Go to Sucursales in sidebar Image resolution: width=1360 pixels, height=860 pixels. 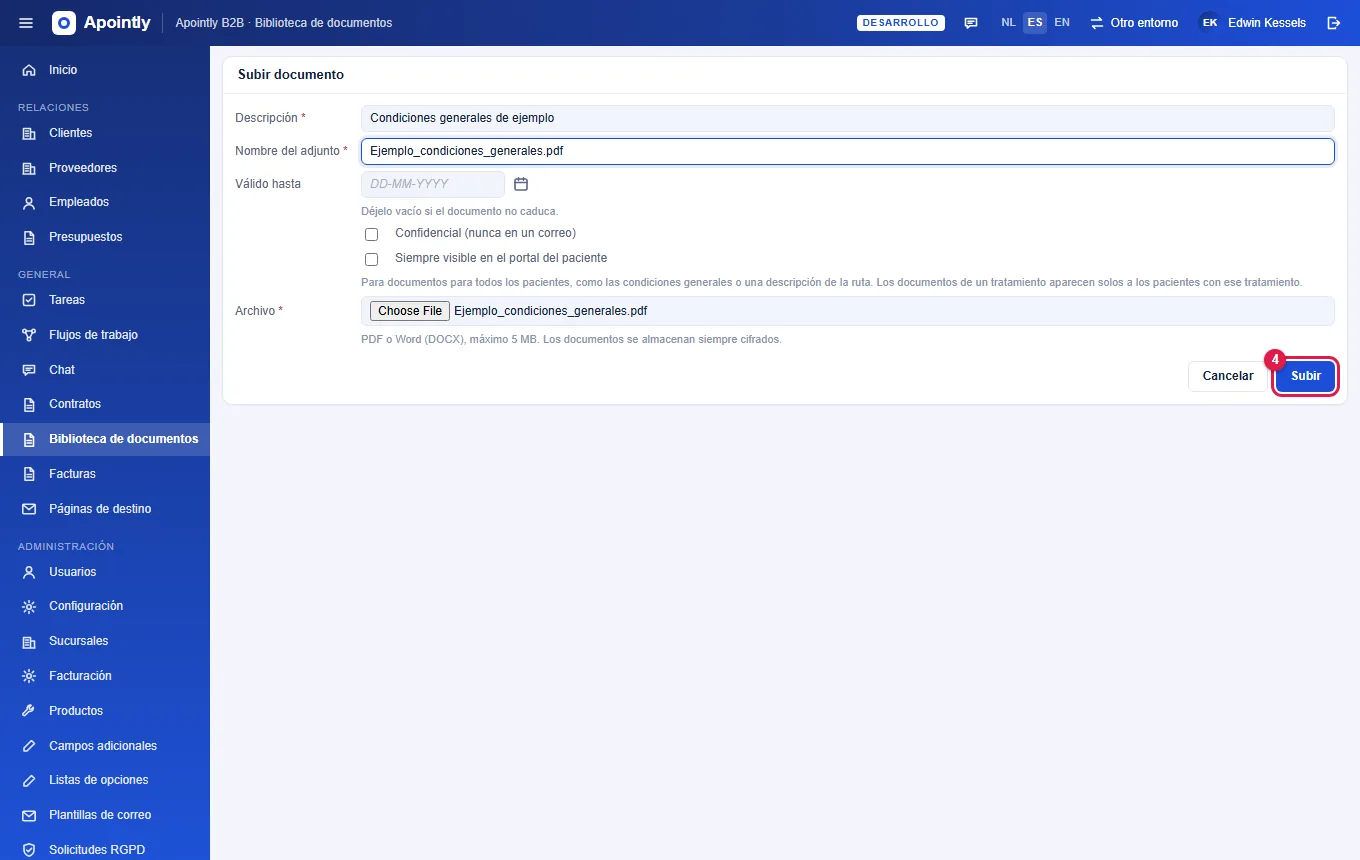pyautogui.click(x=105, y=641)
